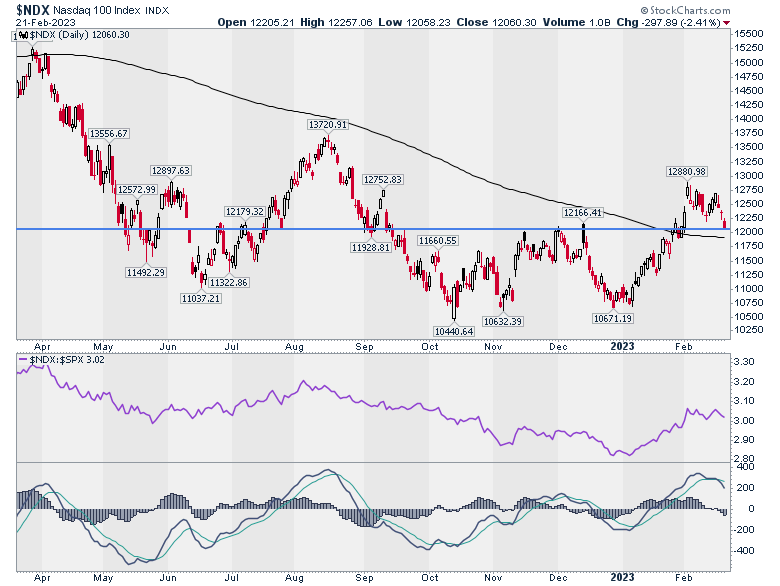Click the 12572.99 price label
780x586 pixels.
click(x=137, y=190)
